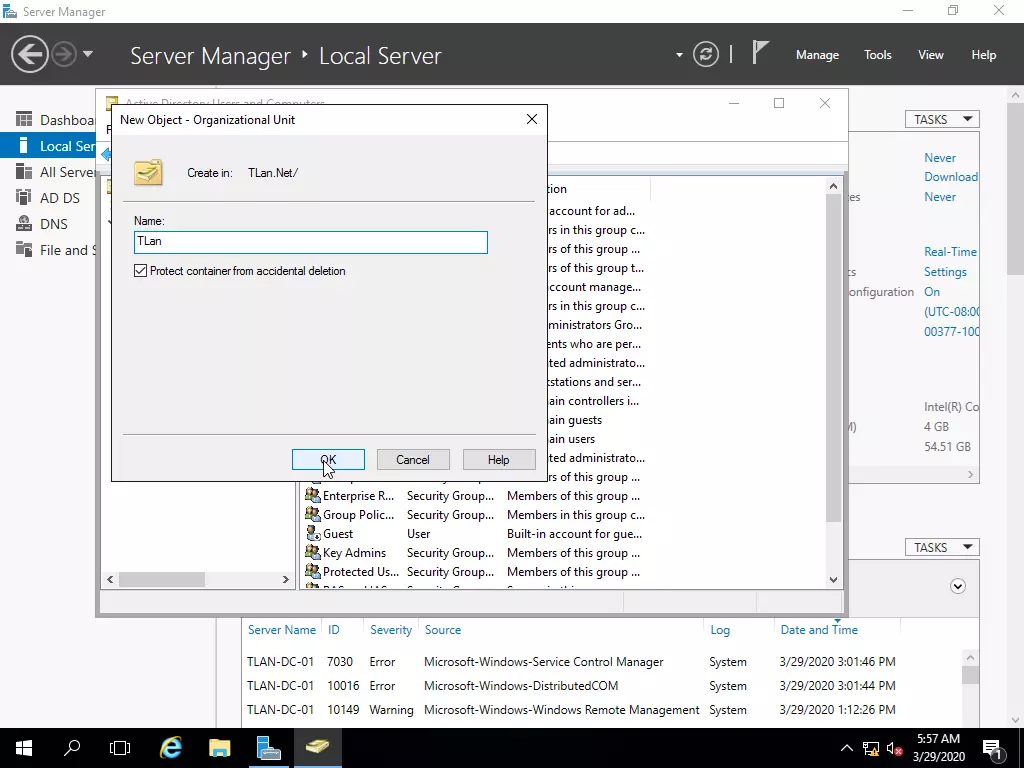Open the taskbar clock showing 5:57 AM
Image resolution: width=1024 pixels, height=768 pixels.
(938, 748)
